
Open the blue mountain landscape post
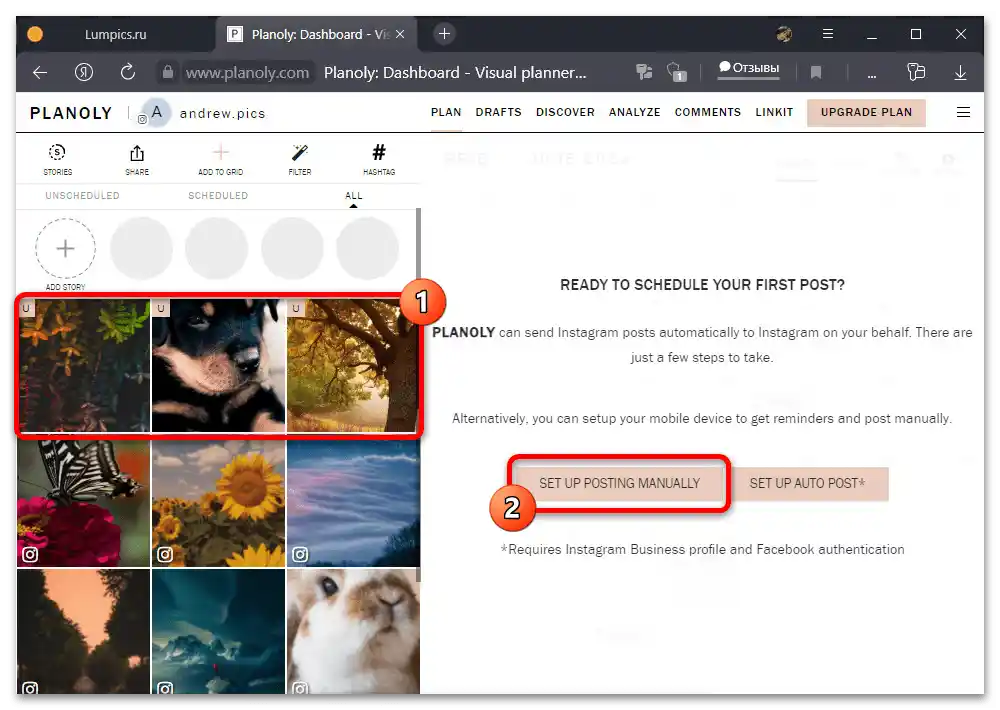tap(218, 631)
